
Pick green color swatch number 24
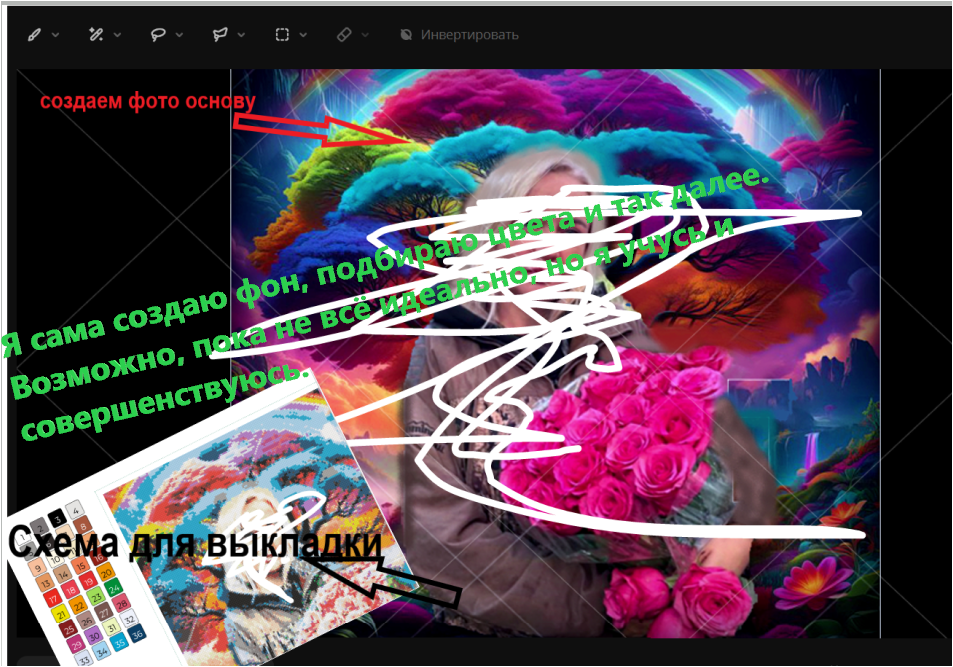[x=112, y=586]
